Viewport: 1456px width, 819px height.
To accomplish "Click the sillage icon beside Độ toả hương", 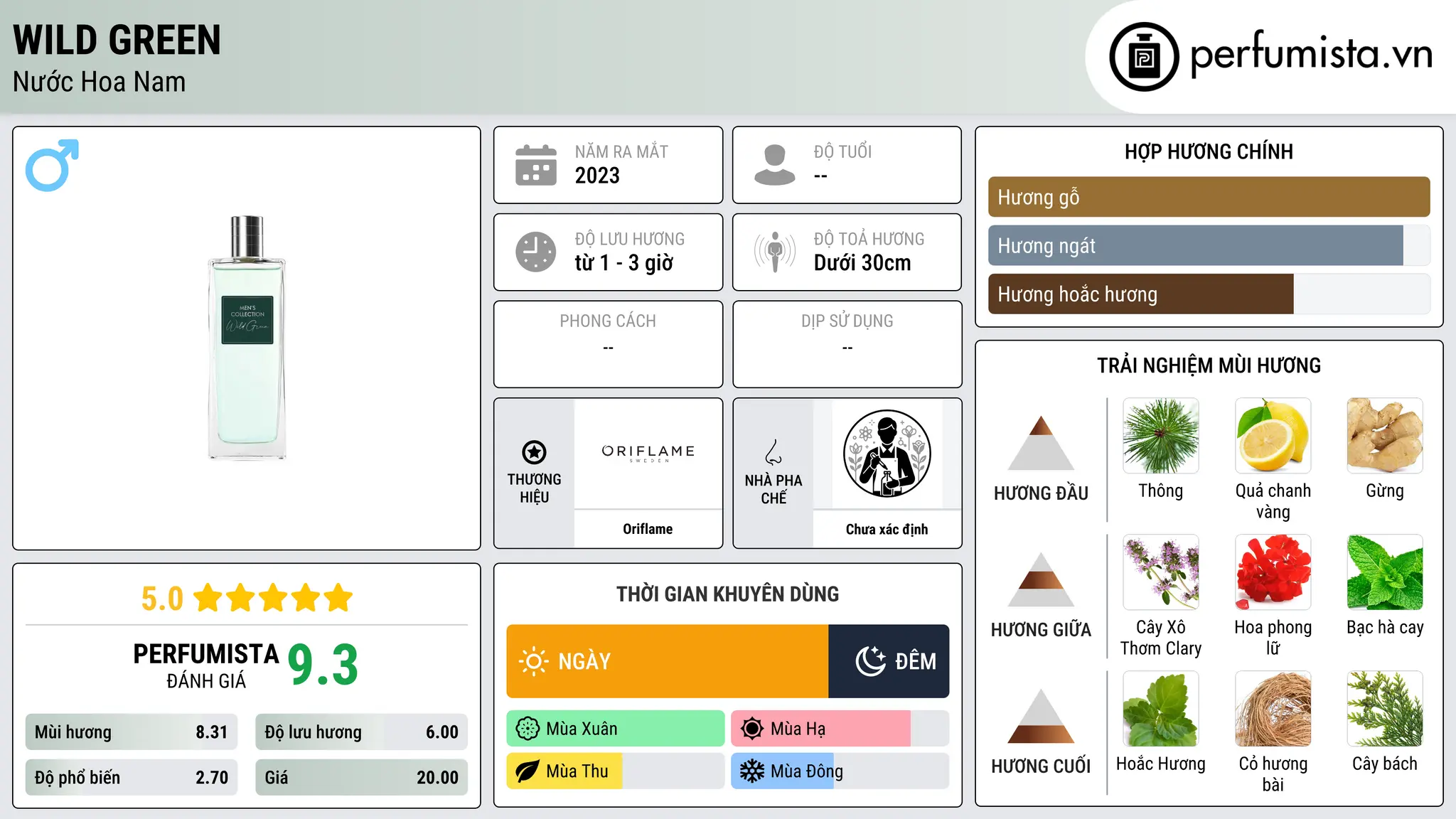I will coord(775,252).
